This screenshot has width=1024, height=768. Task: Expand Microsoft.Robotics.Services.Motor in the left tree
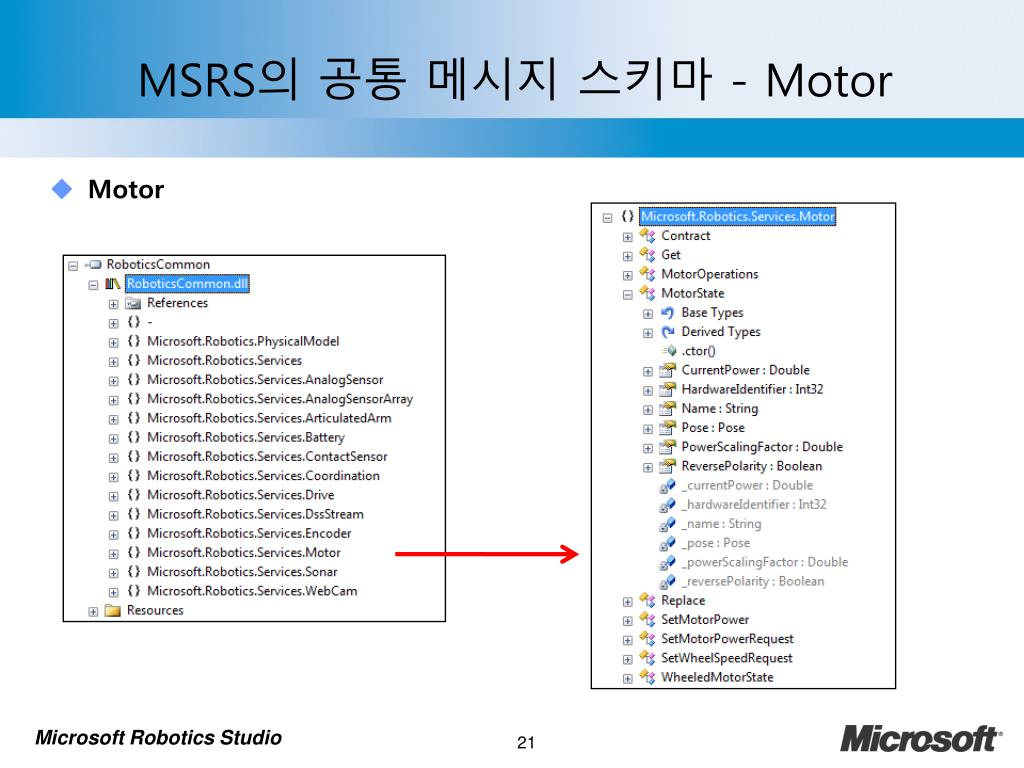114,554
